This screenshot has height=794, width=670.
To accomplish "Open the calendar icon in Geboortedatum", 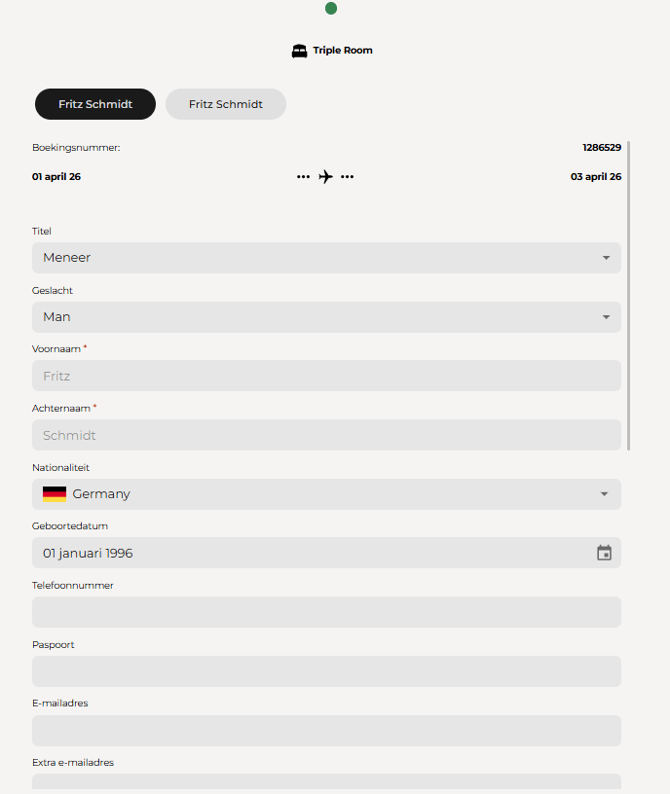I will [604, 553].
